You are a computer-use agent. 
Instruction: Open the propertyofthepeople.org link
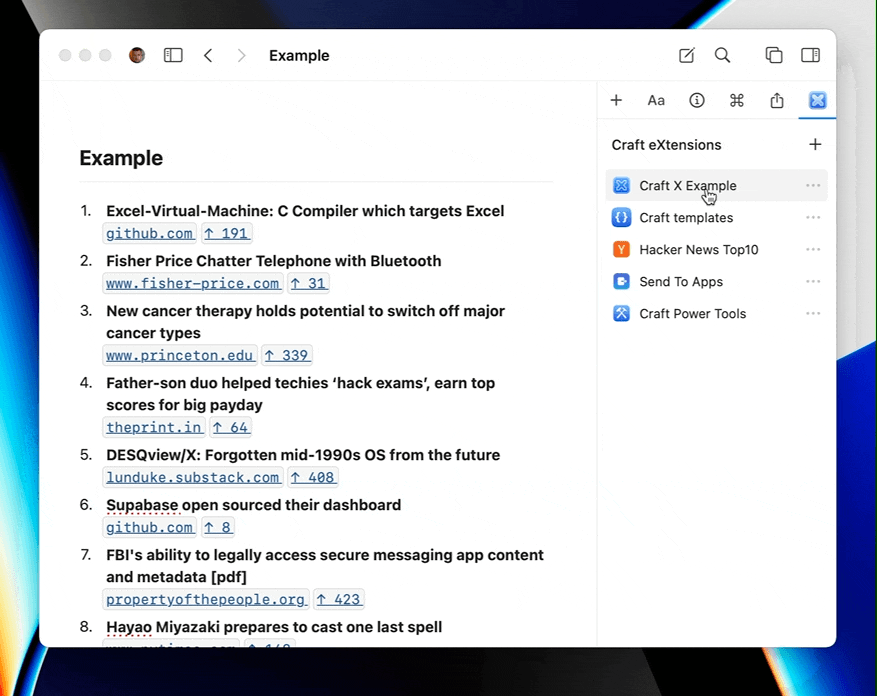pyautogui.click(x=206, y=600)
